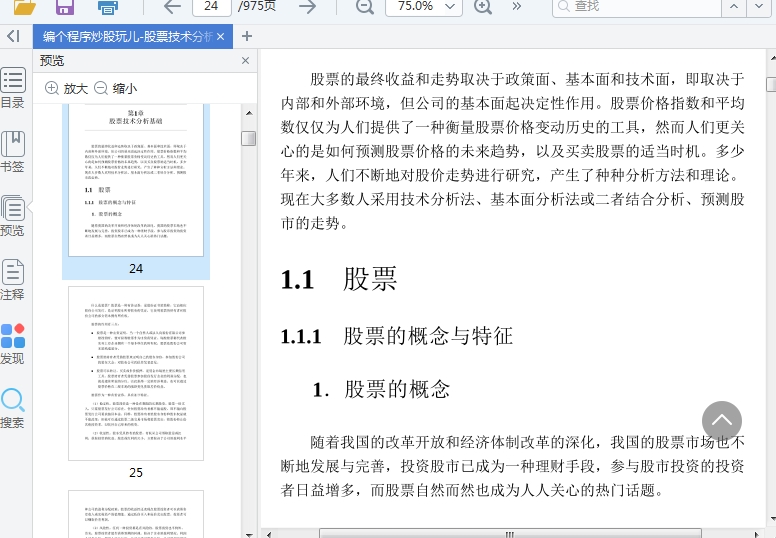Select the page 24 thumbnail
The image size is (776, 538).
pyautogui.click(x=136, y=180)
